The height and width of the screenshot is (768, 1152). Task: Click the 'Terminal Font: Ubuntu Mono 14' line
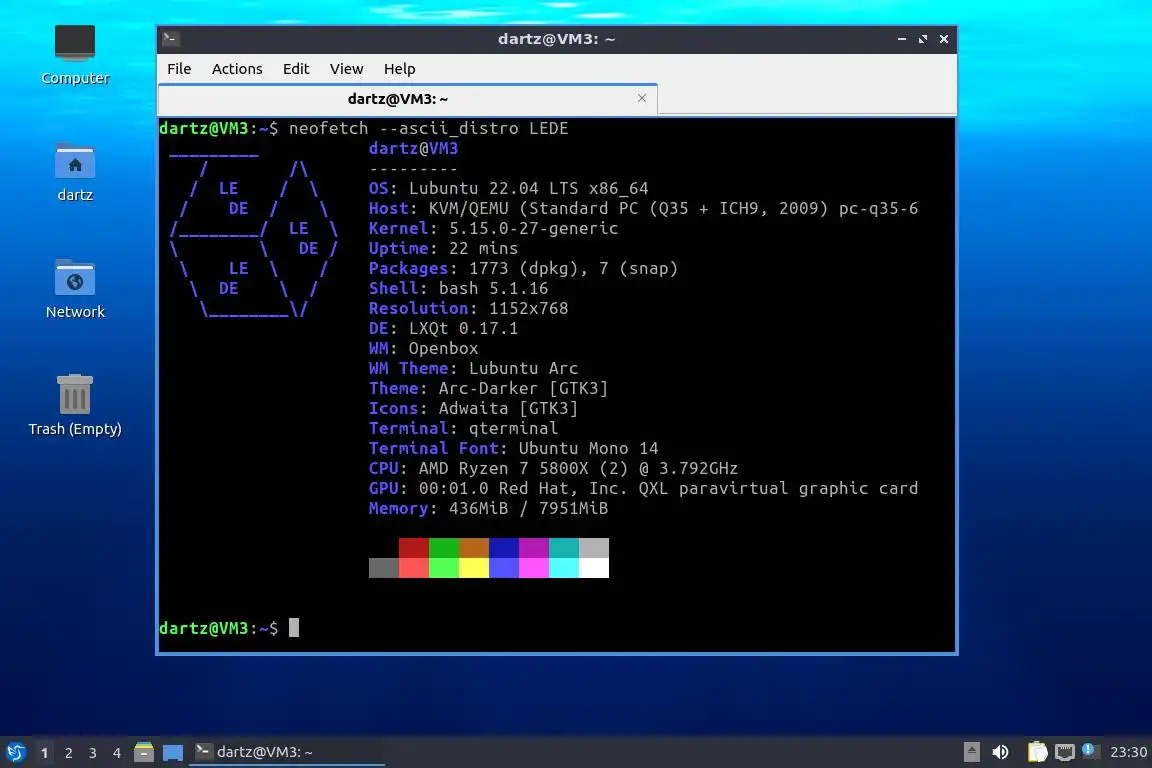514,448
